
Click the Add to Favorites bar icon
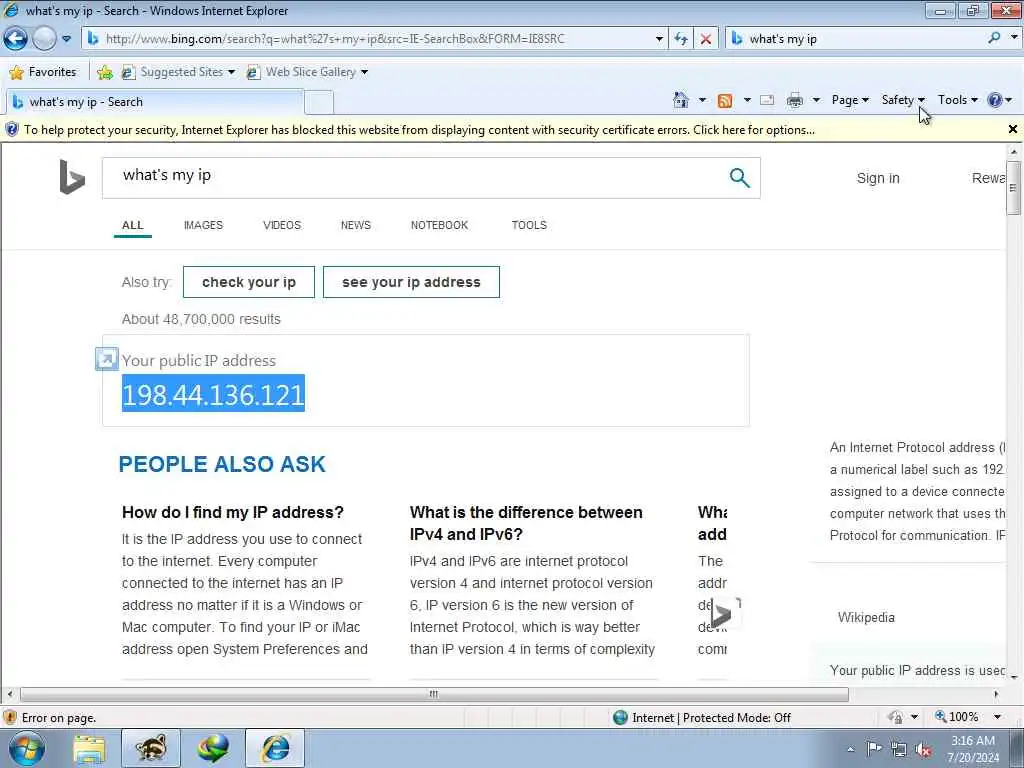pos(104,72)
